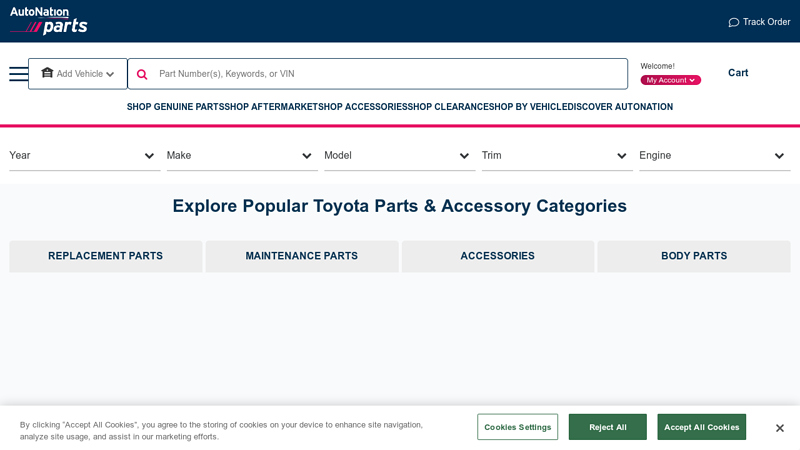Open the Year dropdown
This screenshot has height=450, width=800.
85,156
